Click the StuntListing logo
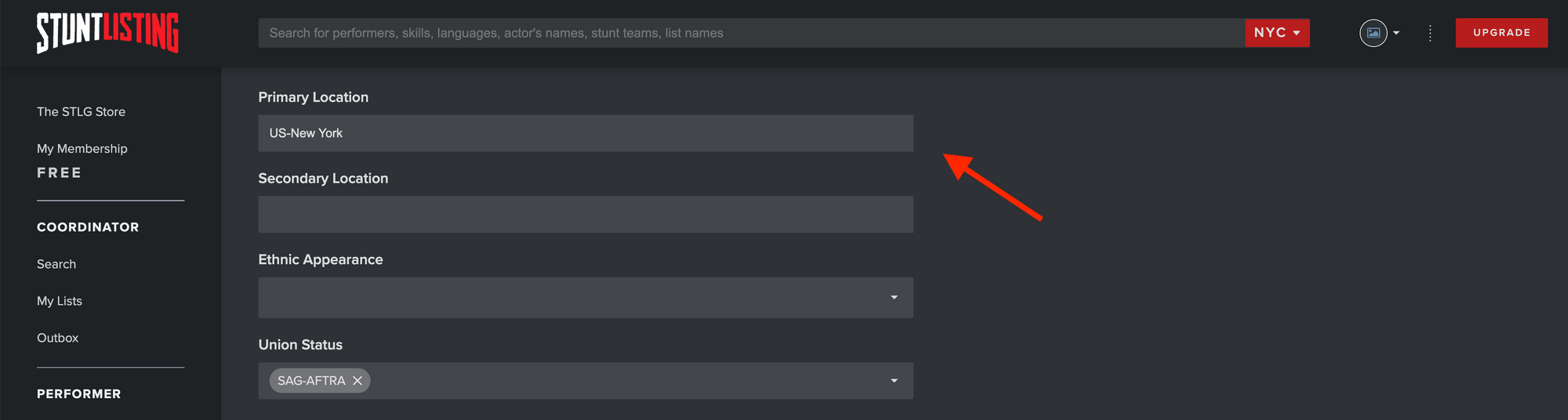The width and height of the screenshot is (1568, 420). click(x=107, y=33)
